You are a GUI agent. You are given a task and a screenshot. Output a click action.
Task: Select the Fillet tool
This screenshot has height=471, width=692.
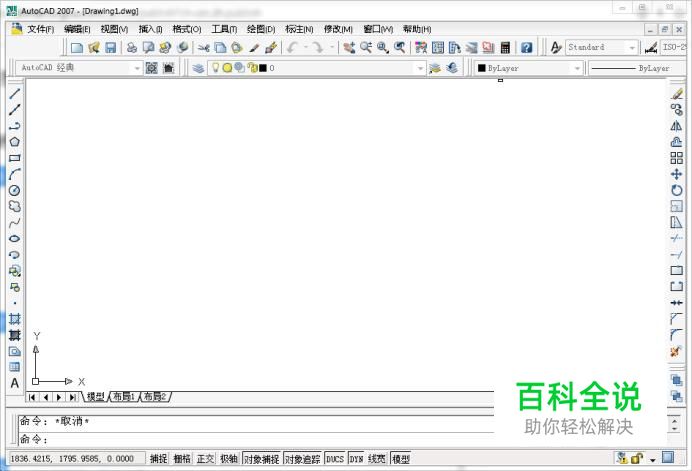[x=677, y=335]
